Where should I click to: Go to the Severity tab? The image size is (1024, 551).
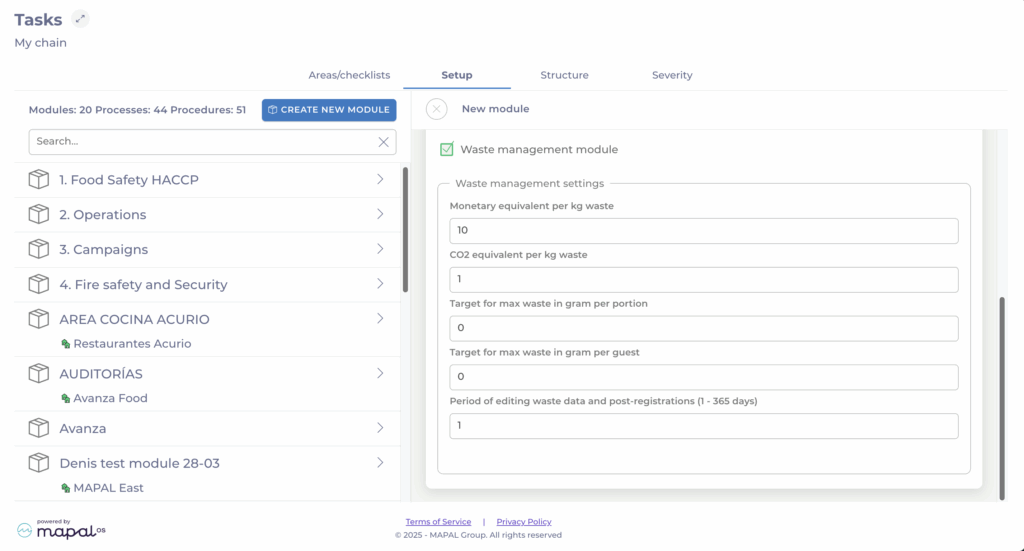pyautogui.click(x=672, y=75)
